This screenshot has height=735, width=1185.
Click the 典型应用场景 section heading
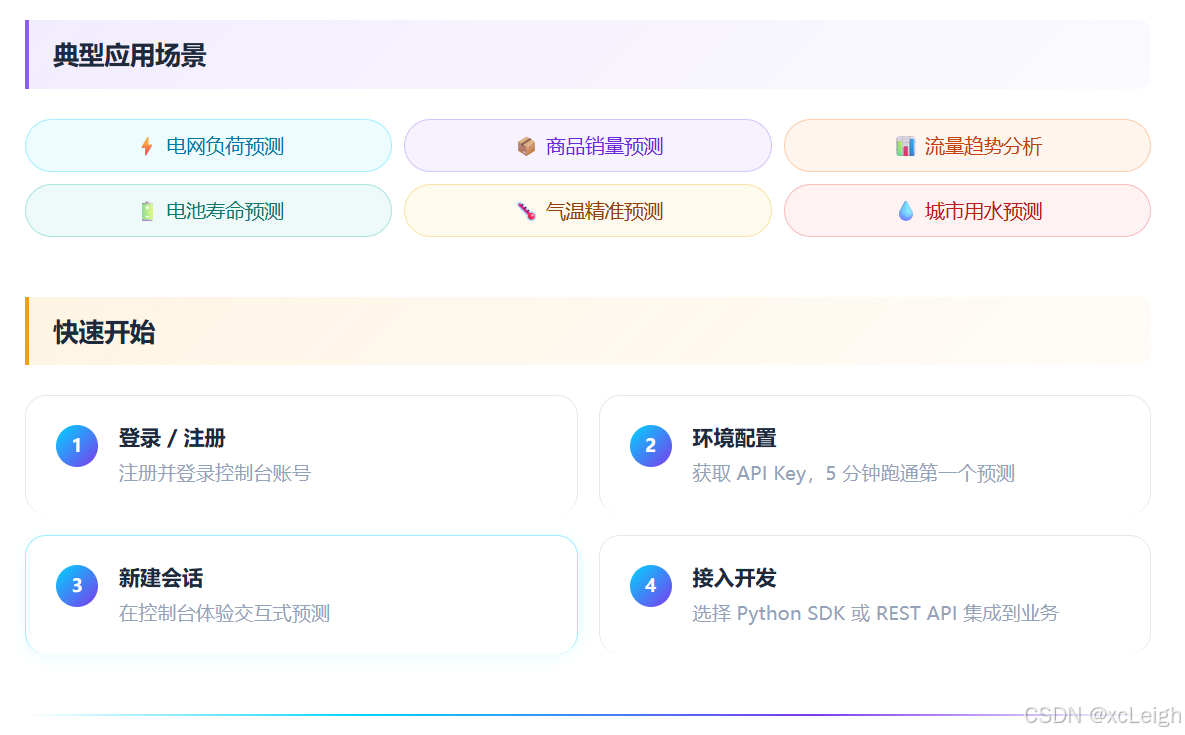click(x=130, y=55)
